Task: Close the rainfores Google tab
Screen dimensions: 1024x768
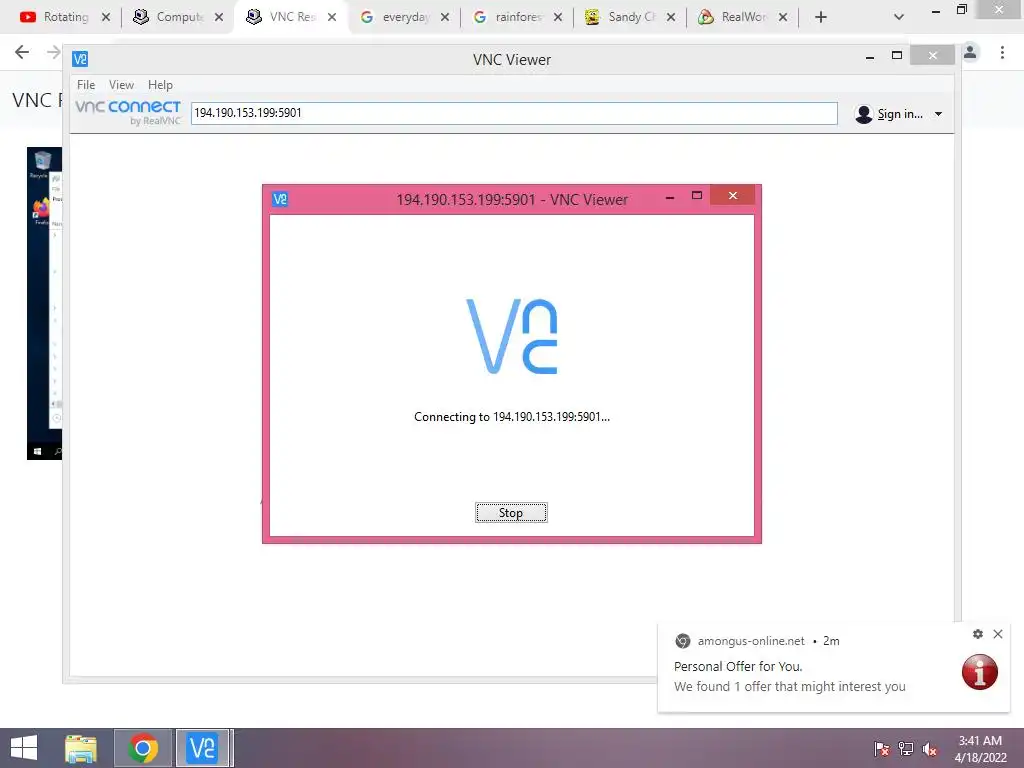Action: (558, 17)
